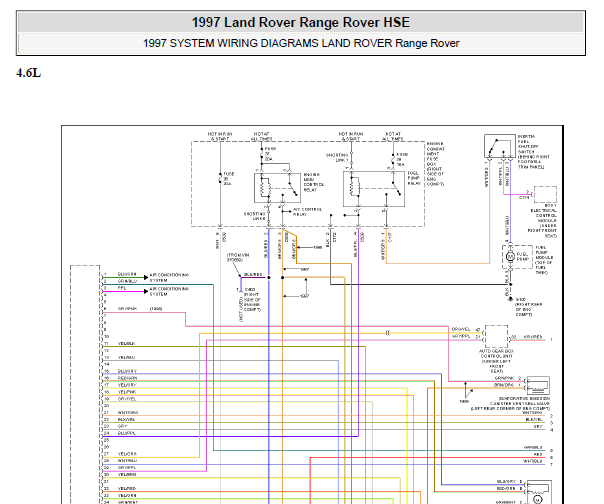Click the "1997 Land Rover Range Rover HSE" heading

coord(300,22)
